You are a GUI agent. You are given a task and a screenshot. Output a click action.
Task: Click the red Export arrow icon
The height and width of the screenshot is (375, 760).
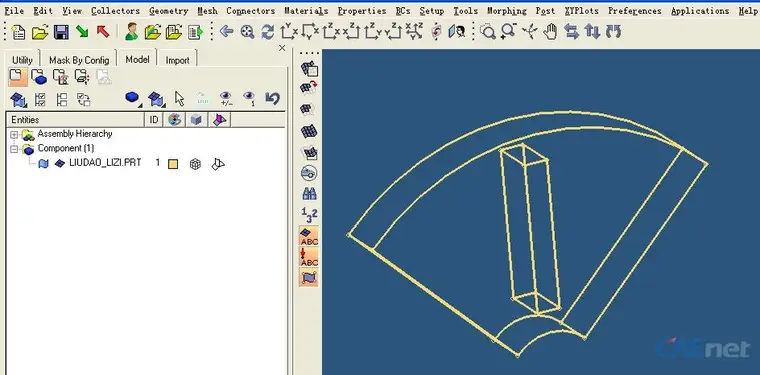point(103,32)
